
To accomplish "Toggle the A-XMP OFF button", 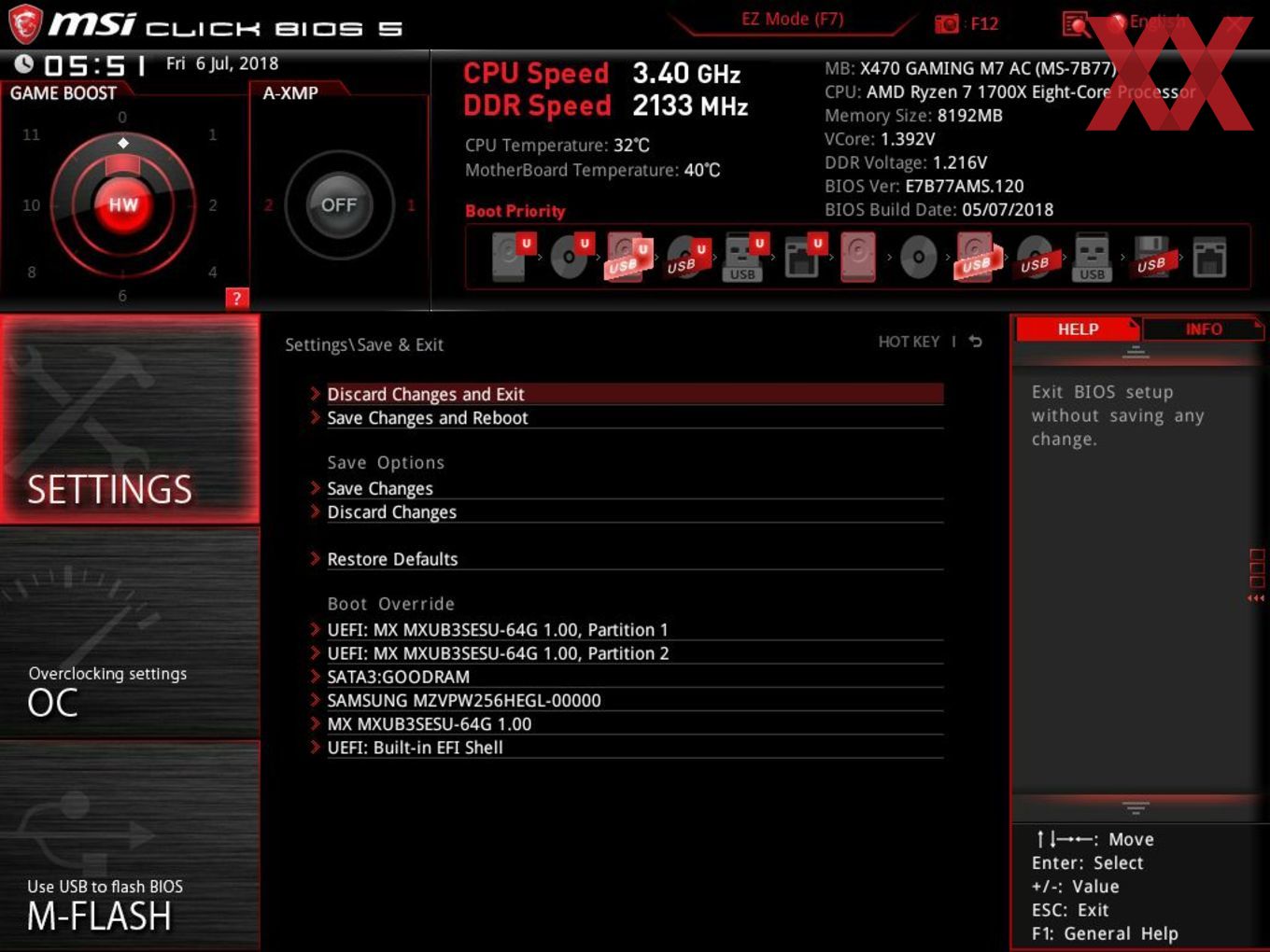I will [339, 205].
